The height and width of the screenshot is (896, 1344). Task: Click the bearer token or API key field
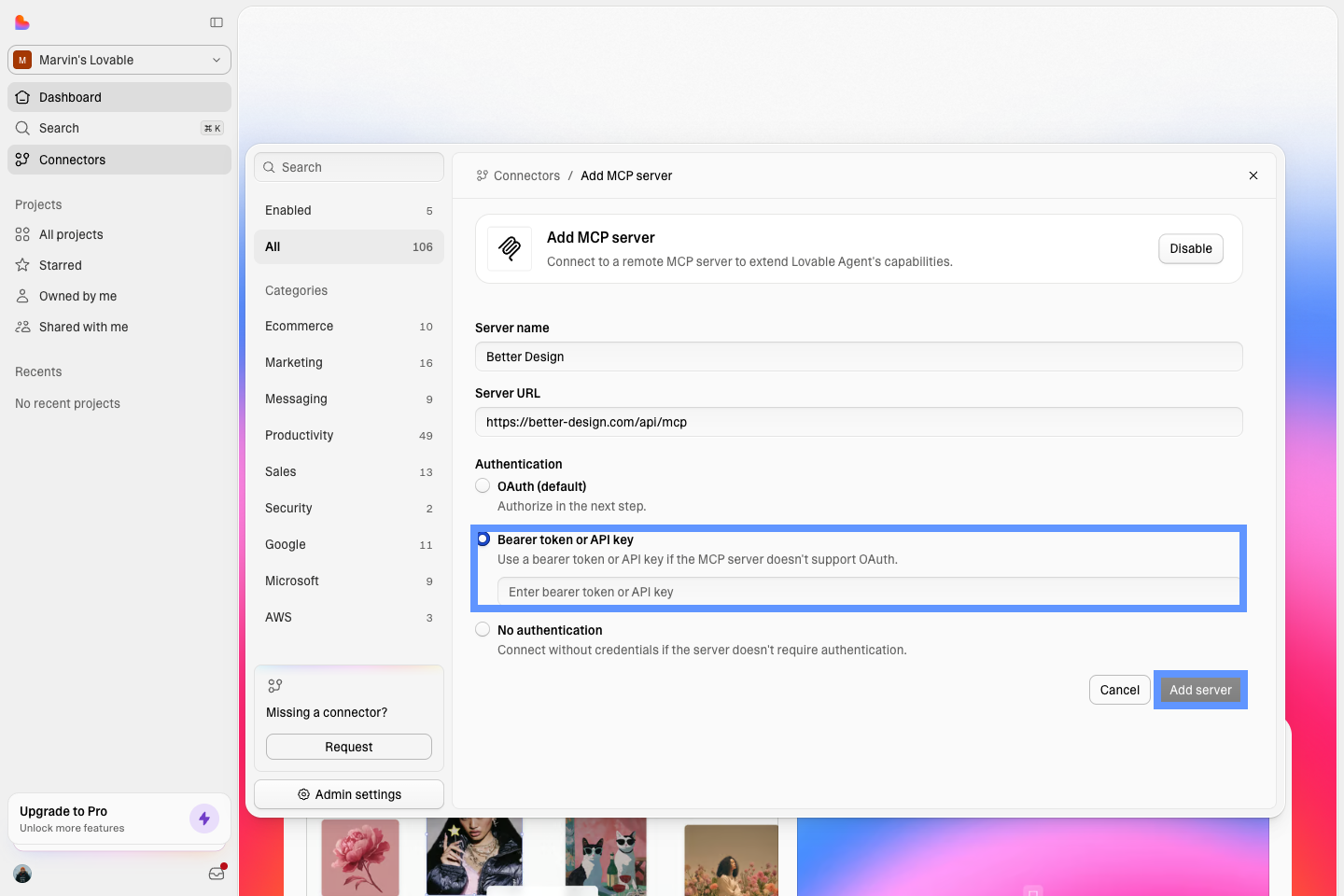click(868, 592)
